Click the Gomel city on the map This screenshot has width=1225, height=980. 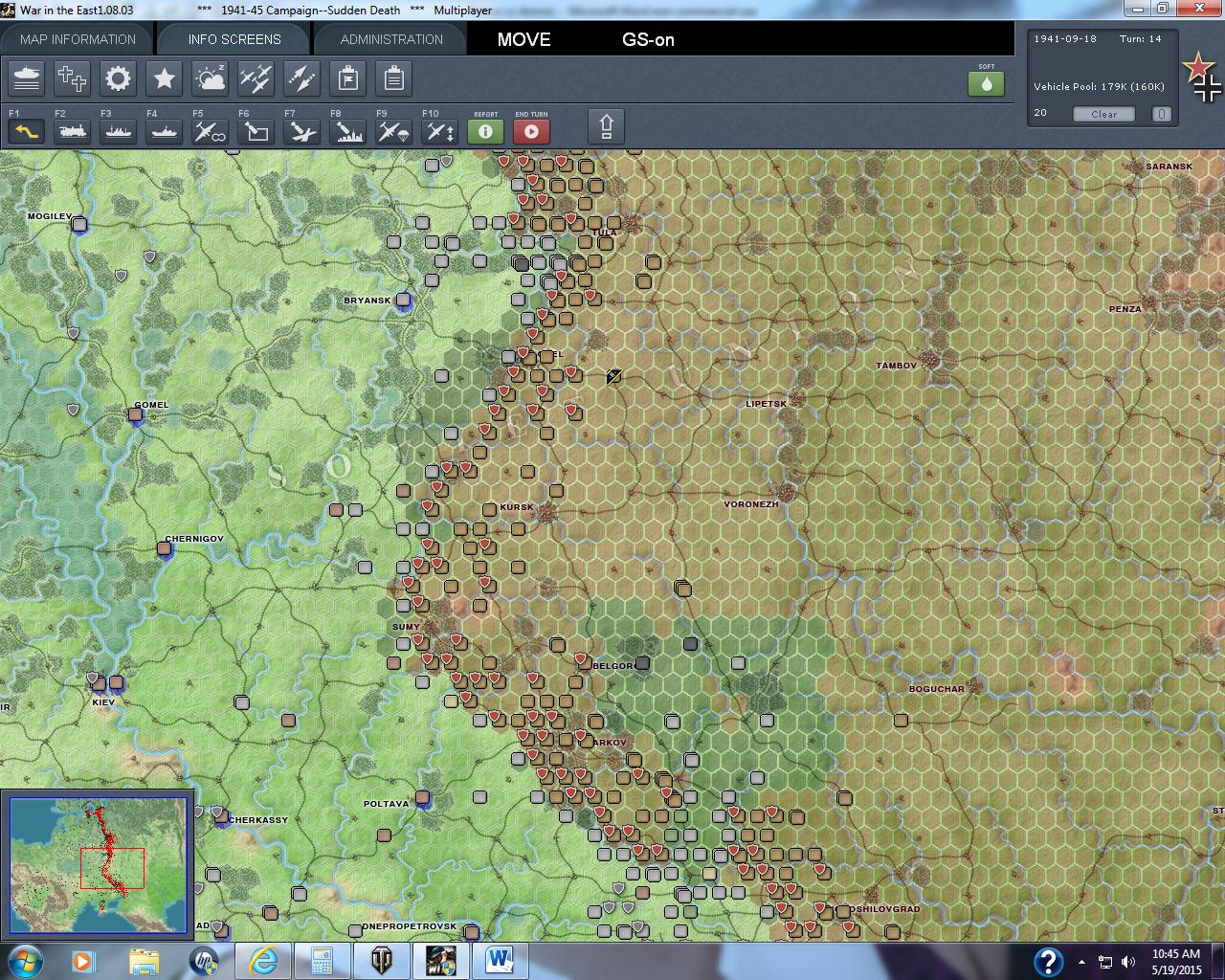point(136,416)
